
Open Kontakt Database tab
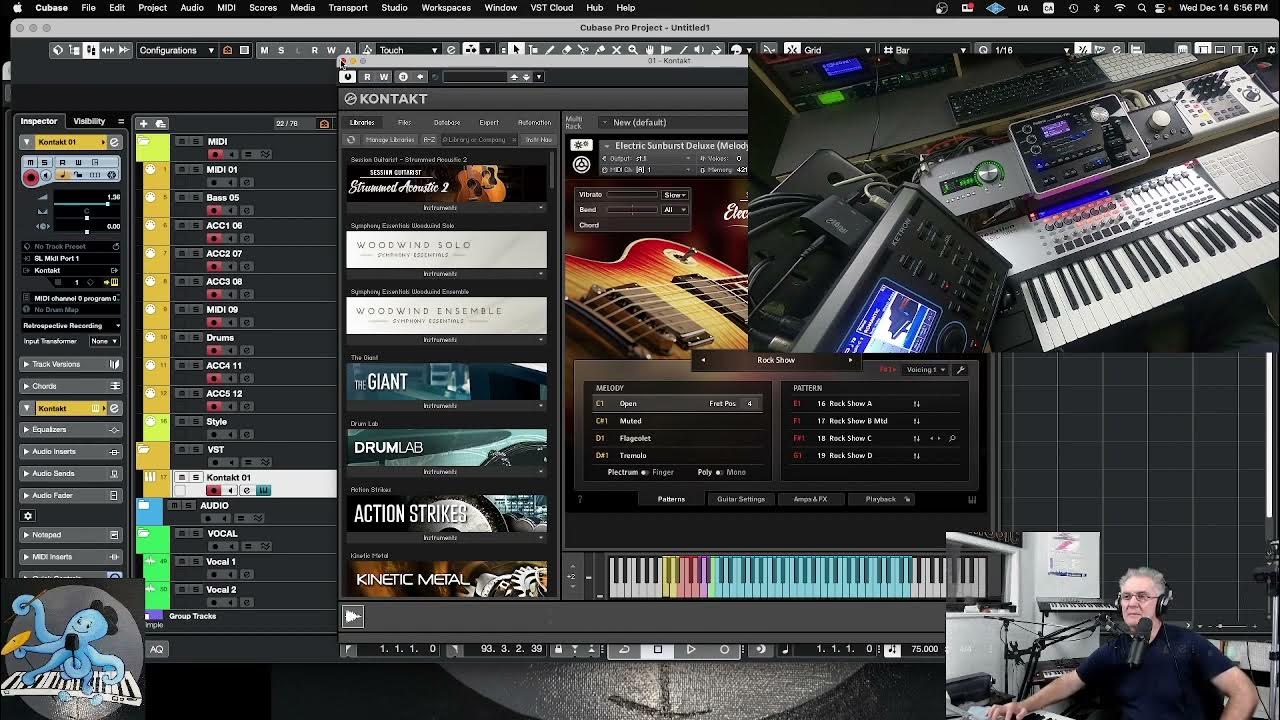[446, 122]
